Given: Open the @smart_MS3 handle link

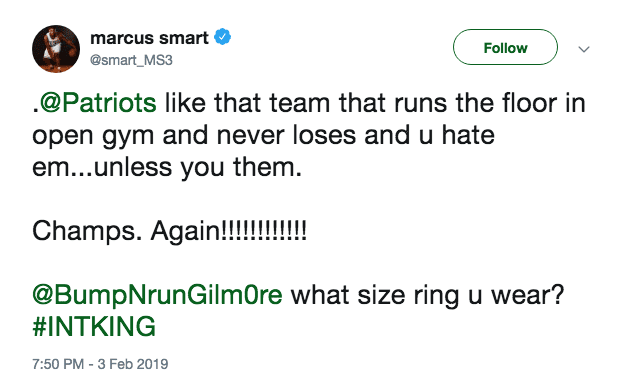Looking at the screenshot, I should click(x=131, y=60).
